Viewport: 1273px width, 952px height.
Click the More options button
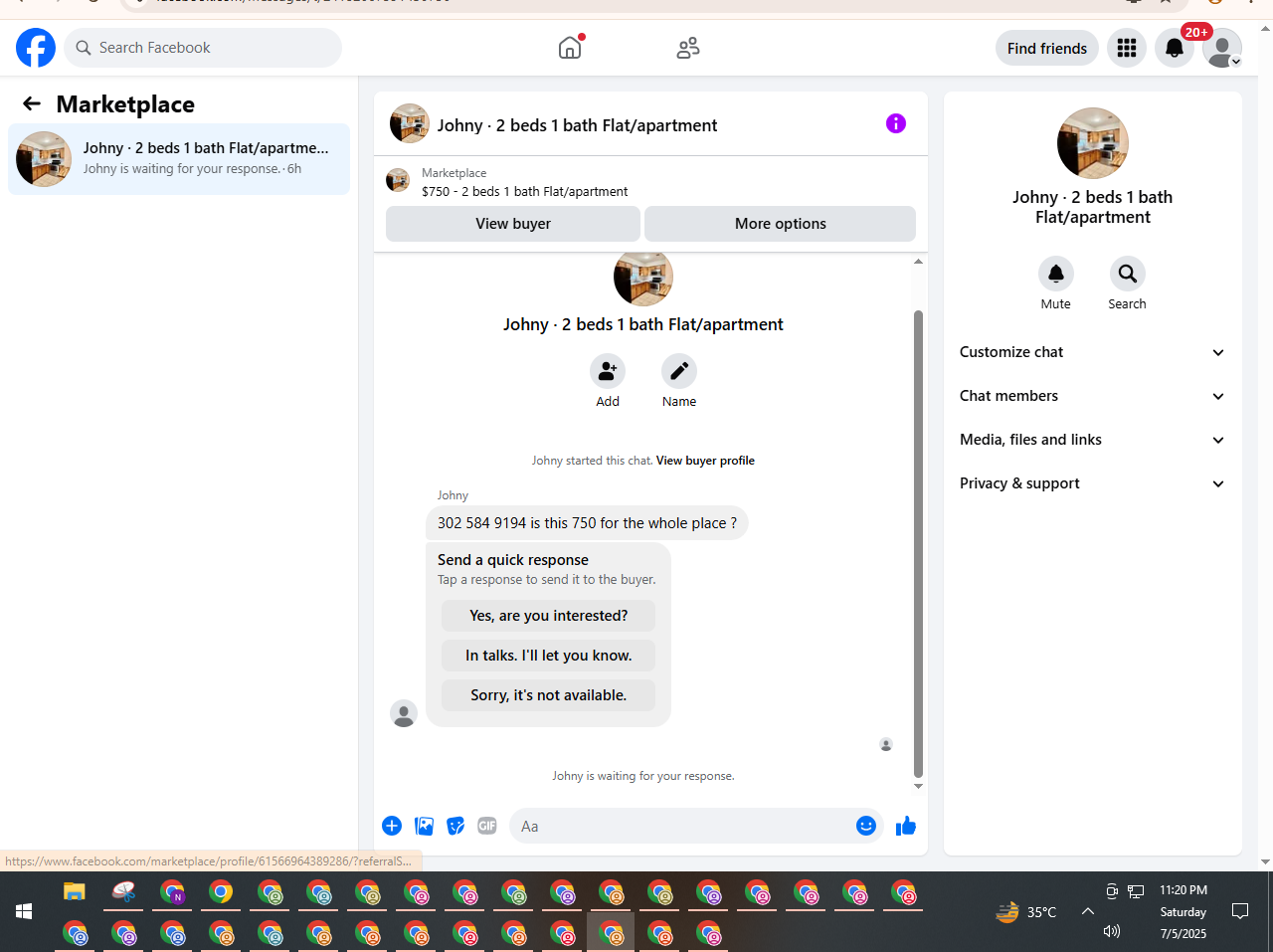pyautogui.click(x=781, y=224)
